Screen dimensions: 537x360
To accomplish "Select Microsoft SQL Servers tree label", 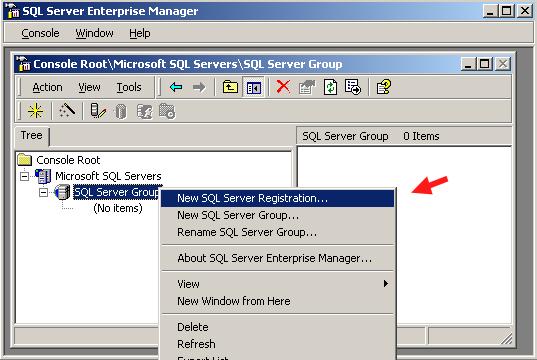I will (x=108, y=176).
